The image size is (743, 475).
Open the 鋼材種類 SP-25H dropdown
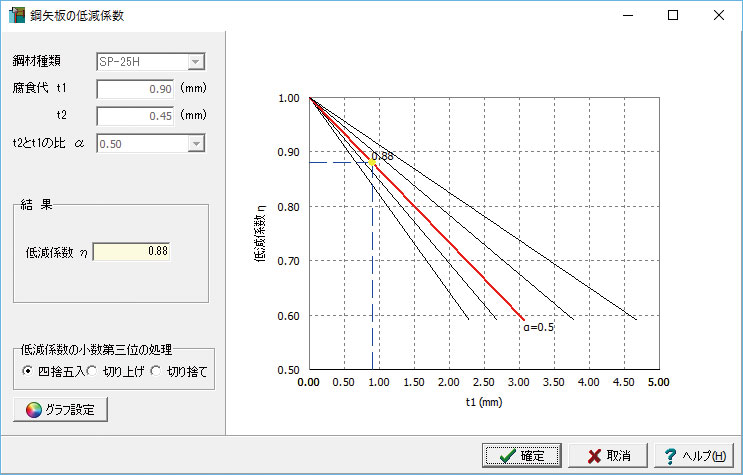click(x=196, y=62)
